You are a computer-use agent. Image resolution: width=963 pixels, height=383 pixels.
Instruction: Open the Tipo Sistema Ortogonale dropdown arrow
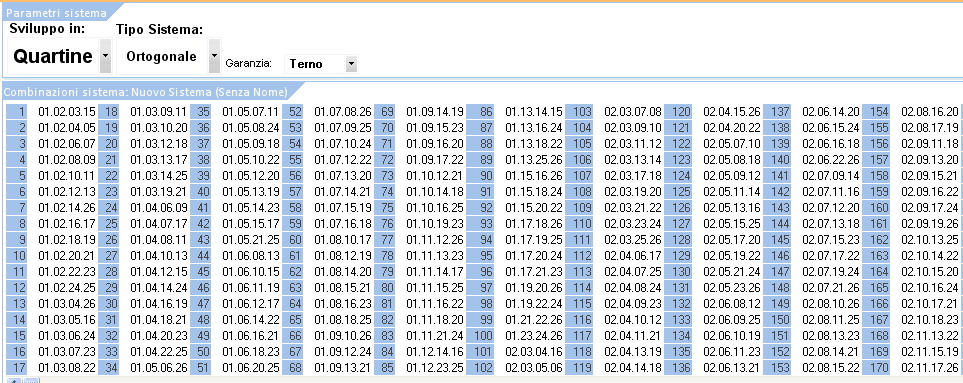tap(214, 56)
